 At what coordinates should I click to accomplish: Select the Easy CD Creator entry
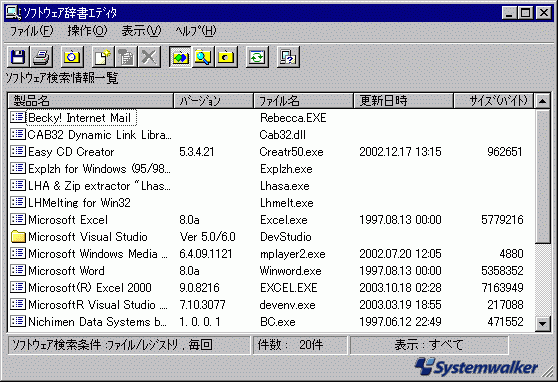71,152
